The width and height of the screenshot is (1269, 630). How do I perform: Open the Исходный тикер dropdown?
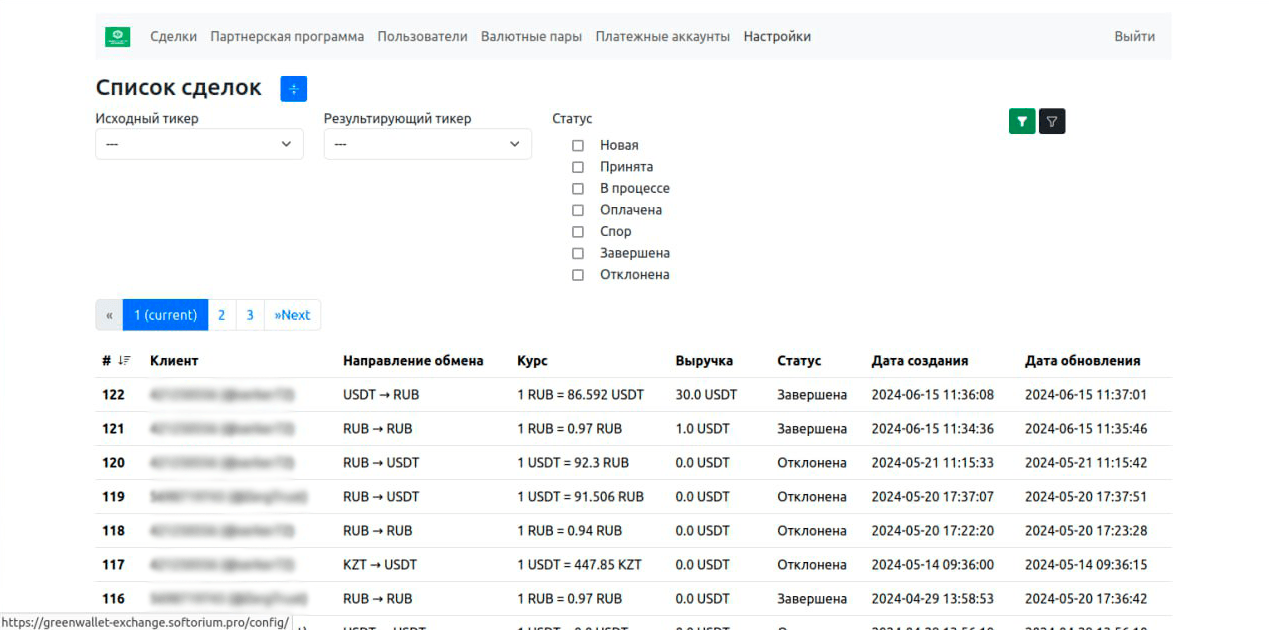click(x=199, y=144)
